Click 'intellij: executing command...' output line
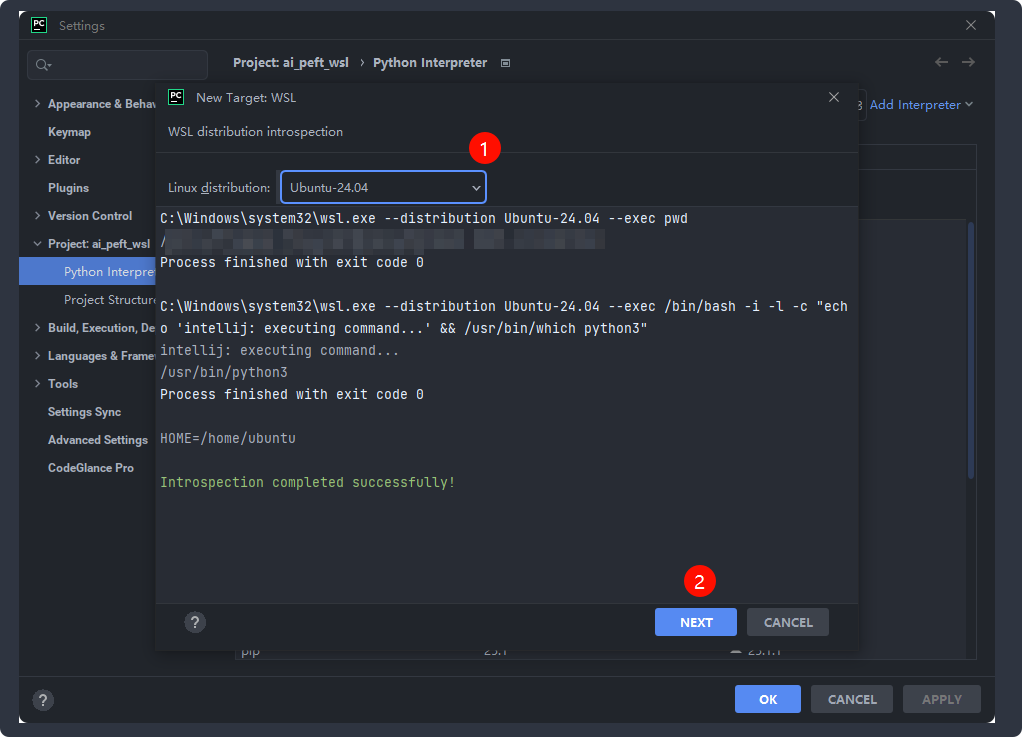The image size is (1022, 737). [x=279, y=350]
